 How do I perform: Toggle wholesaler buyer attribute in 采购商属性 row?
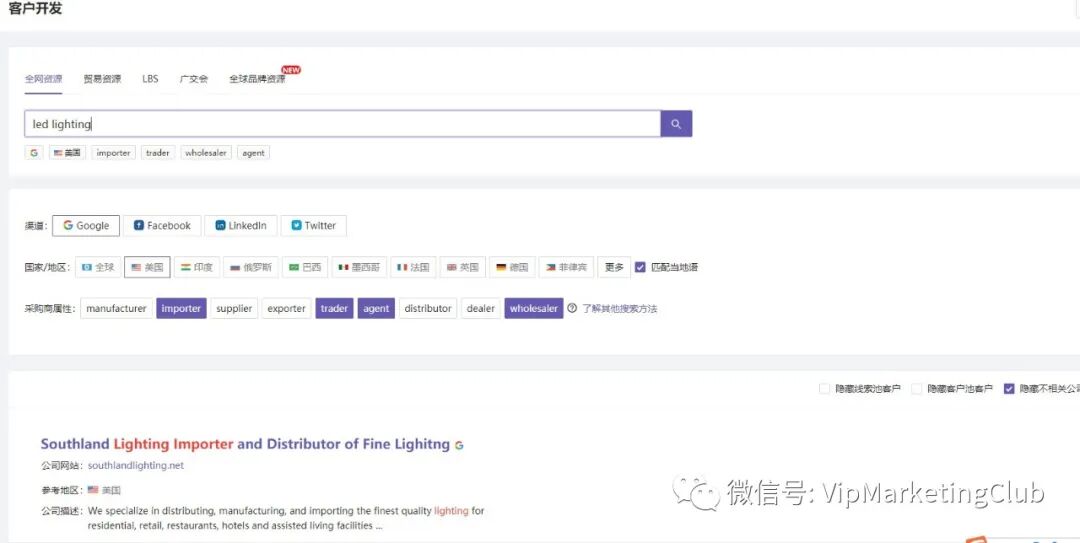coord(534,309)
